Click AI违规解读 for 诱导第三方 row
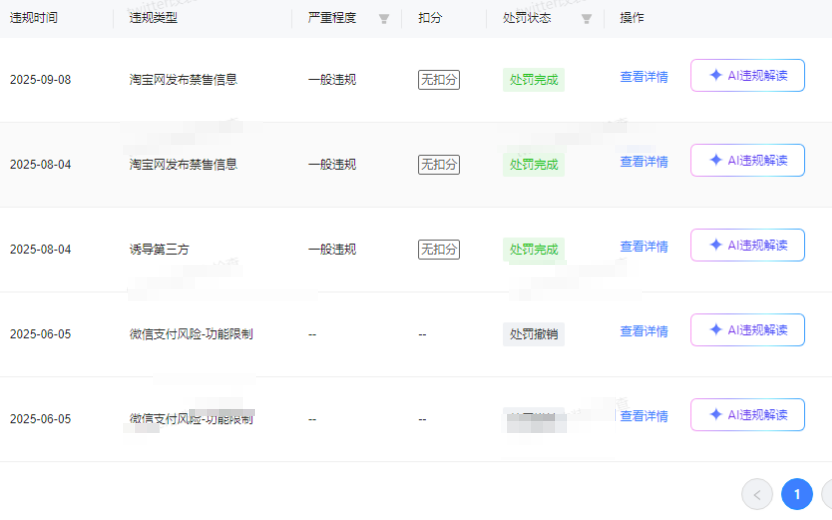This screenshot has height=520, width=832. pos(747,245)
